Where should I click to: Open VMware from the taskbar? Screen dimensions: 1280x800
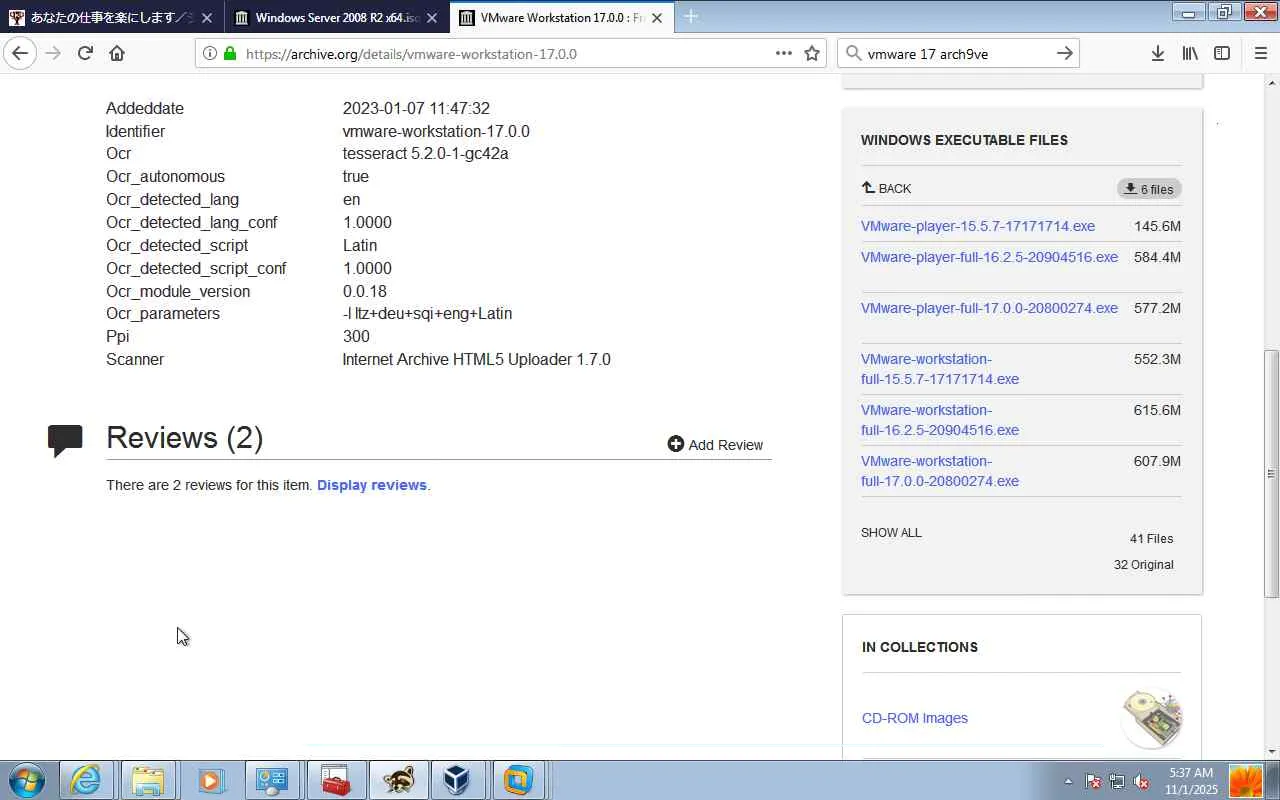pos(519,780)
